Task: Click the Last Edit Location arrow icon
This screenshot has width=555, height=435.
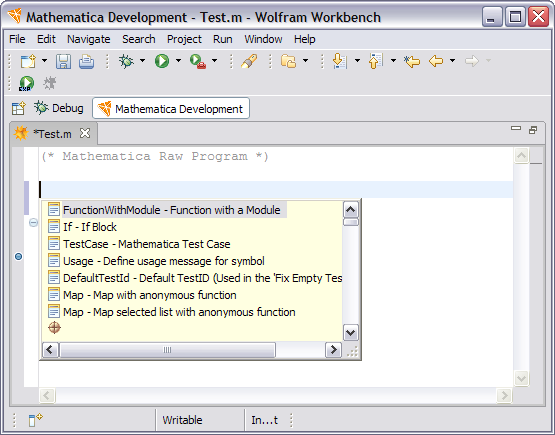Action: 412,61
